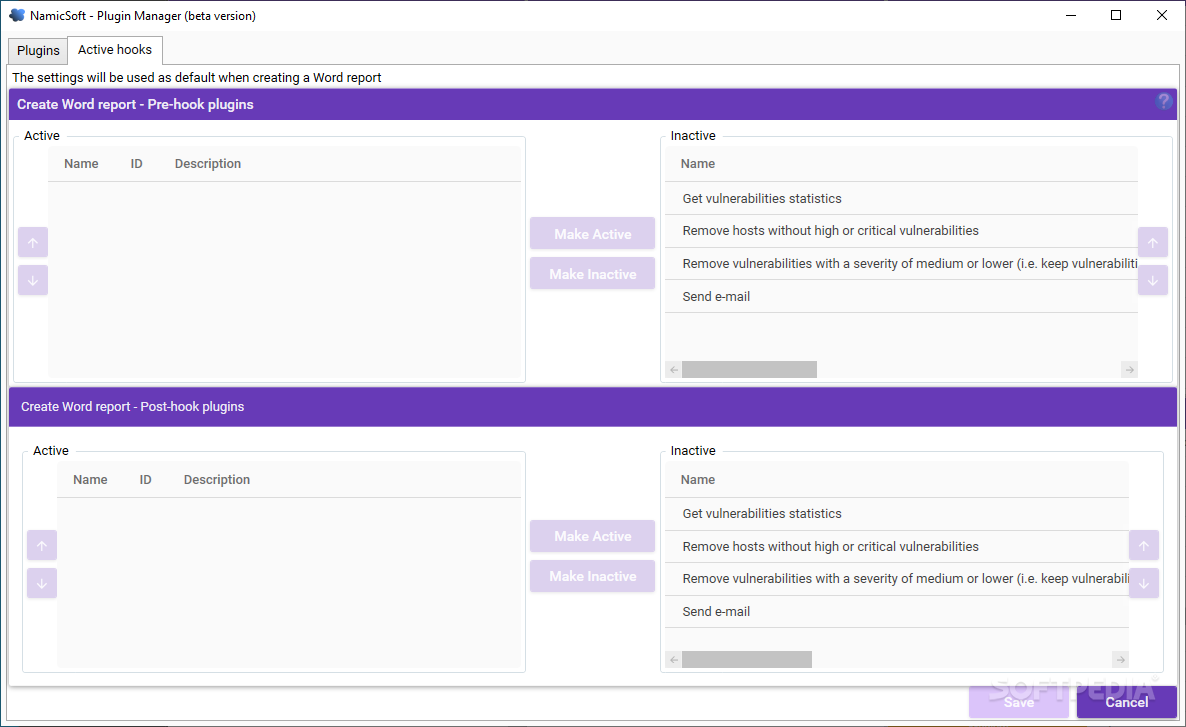Screen dimensions: 1186x727
Task: Click Pre-hook Inactive horizontal scrollbar thumb
Action: click(x=749, y=369)
